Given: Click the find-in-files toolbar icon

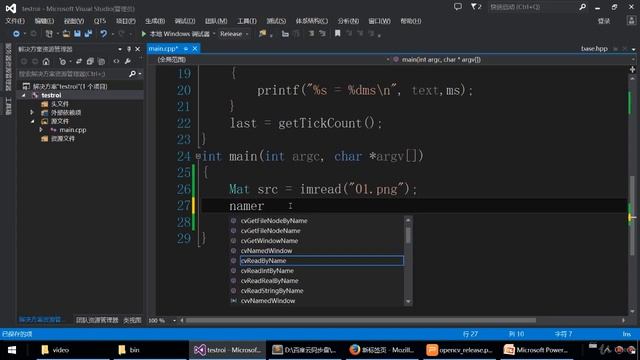Looking at the screenshot, I should pyautogui.click(x=262, y=34).
